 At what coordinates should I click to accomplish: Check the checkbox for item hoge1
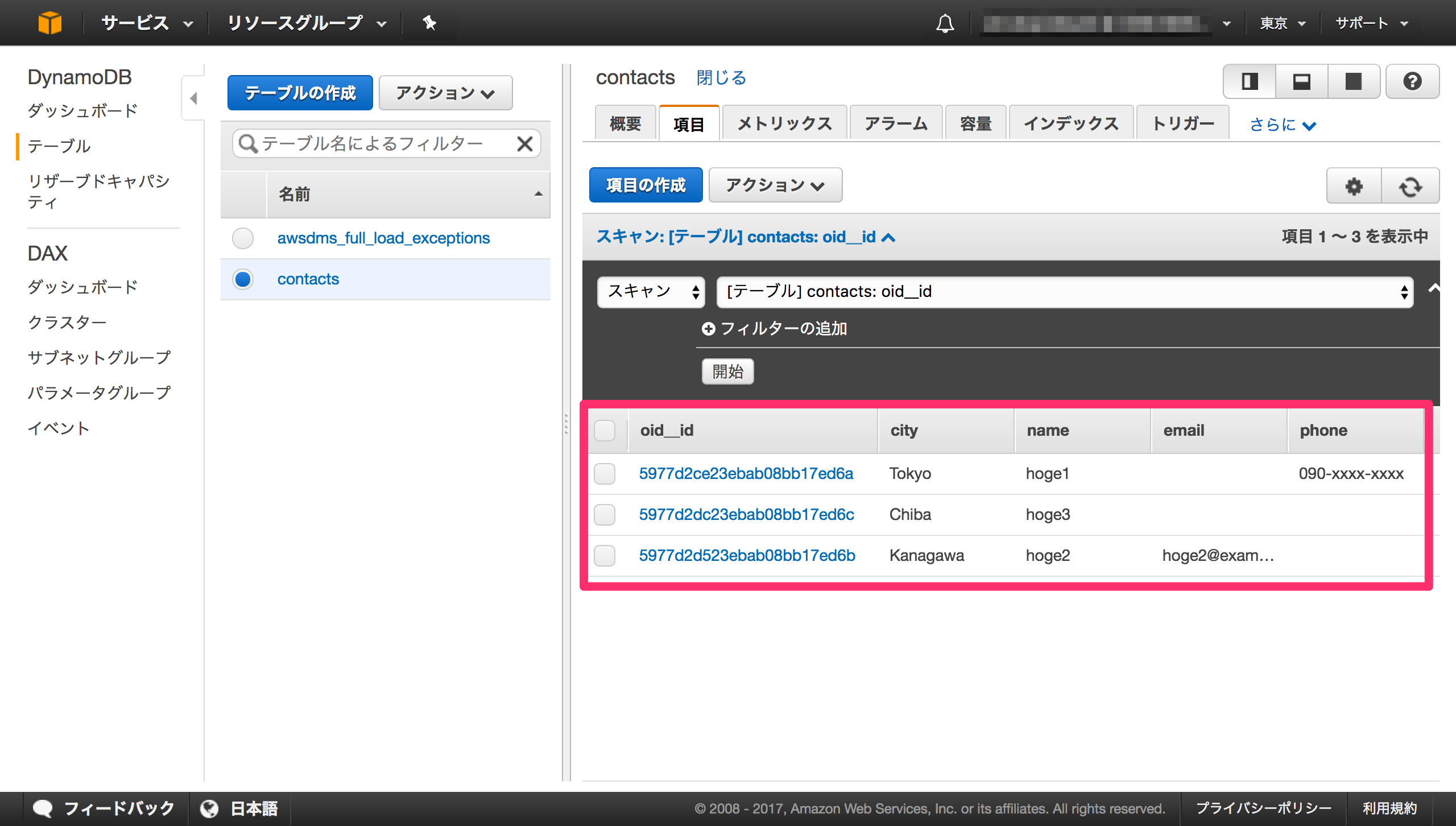point(605,473)
